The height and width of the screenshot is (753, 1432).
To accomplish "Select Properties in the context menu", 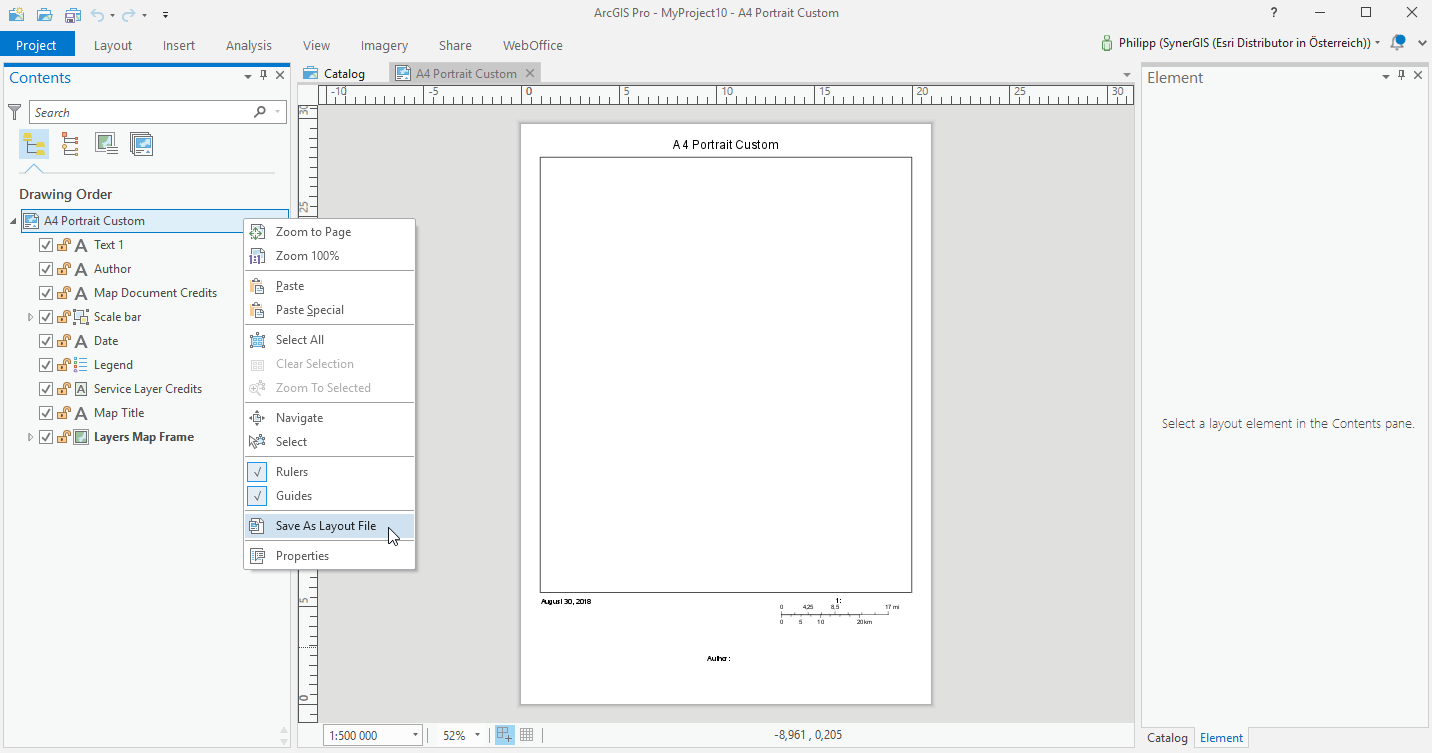I will tap(302, 556).
